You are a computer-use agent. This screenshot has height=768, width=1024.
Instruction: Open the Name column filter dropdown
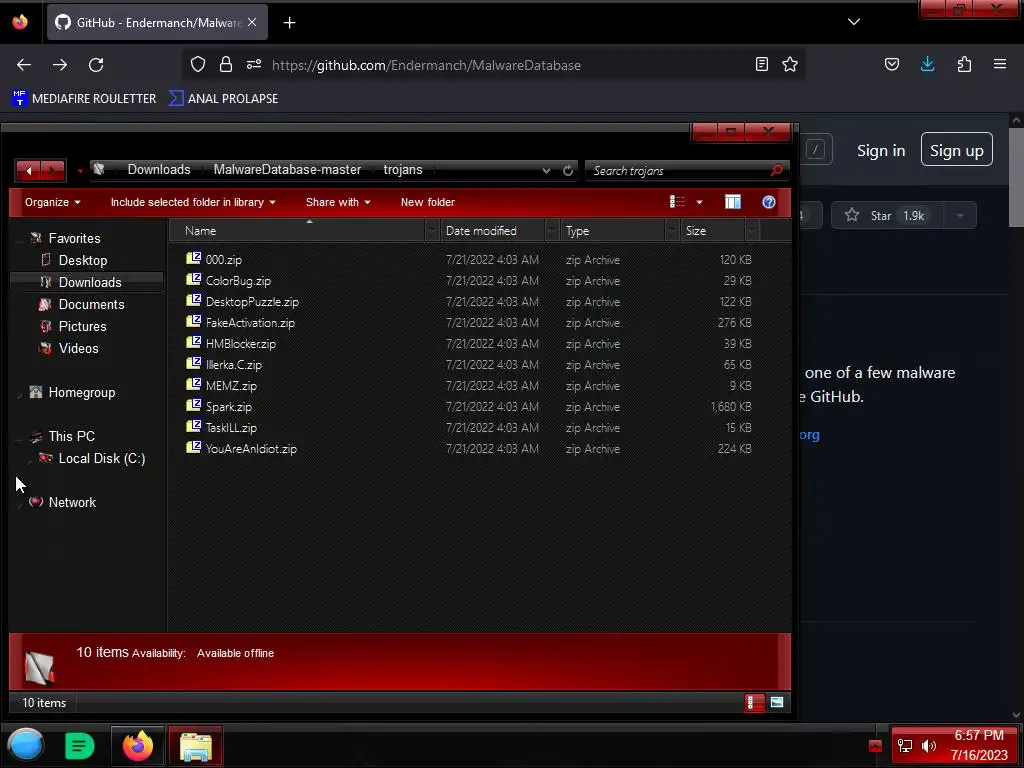[432, 231]
